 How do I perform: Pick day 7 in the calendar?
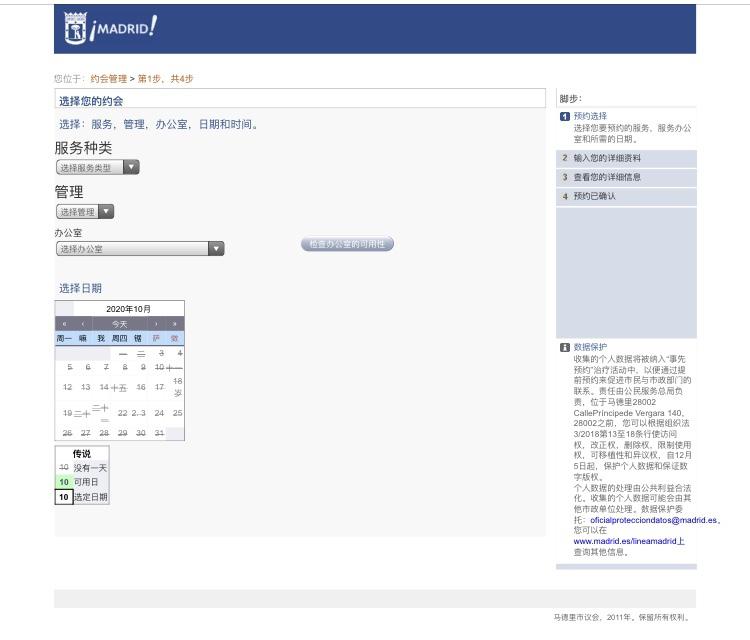pos(106,367)
